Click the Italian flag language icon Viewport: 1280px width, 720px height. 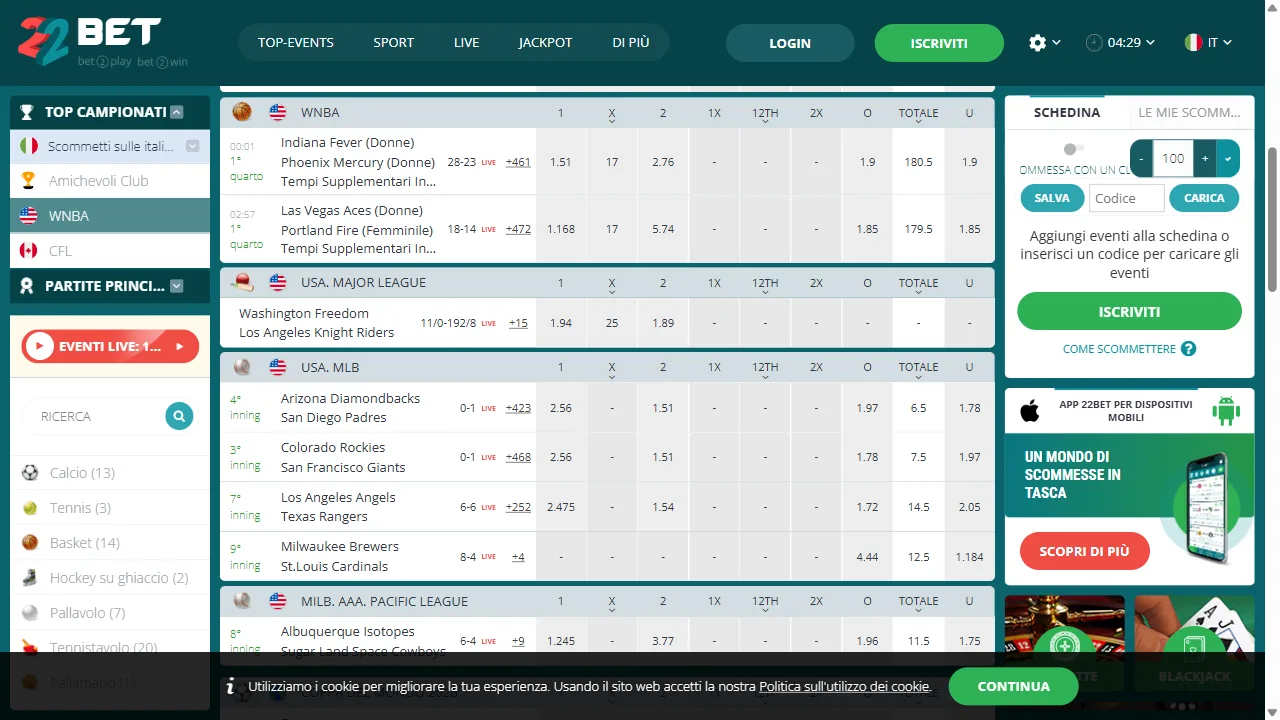pyautogui.click(x=1193, y=43)
